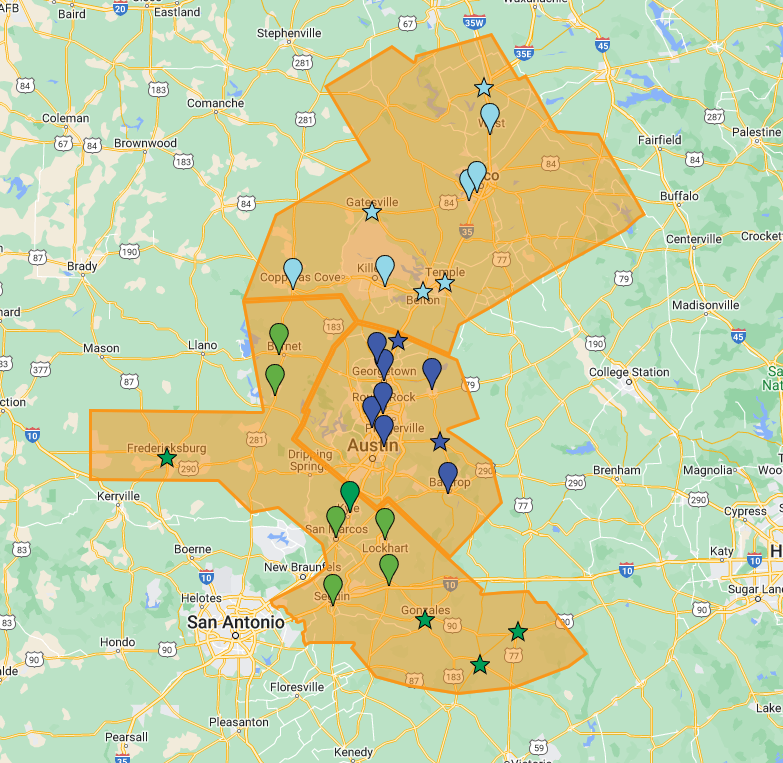
Task: Select the Madisonville label
Action: 706,305
